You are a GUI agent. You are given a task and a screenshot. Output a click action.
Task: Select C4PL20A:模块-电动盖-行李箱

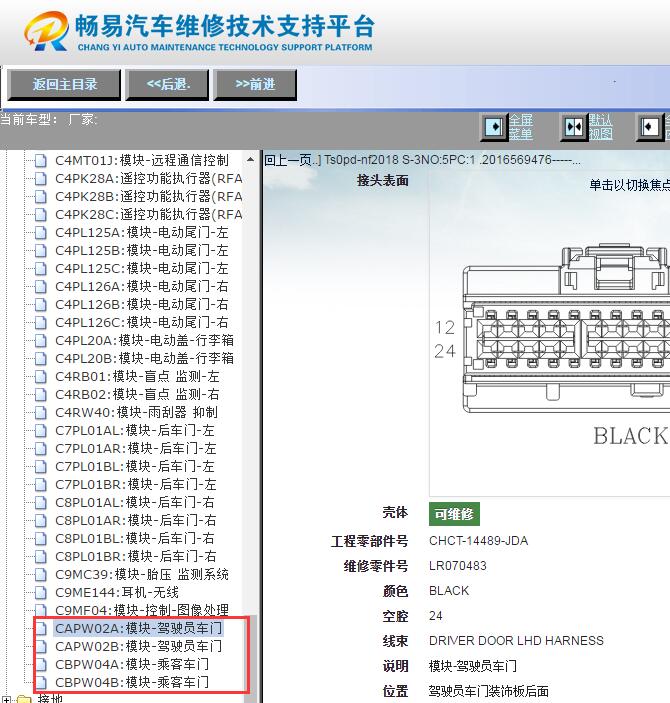tap(144, 340)
